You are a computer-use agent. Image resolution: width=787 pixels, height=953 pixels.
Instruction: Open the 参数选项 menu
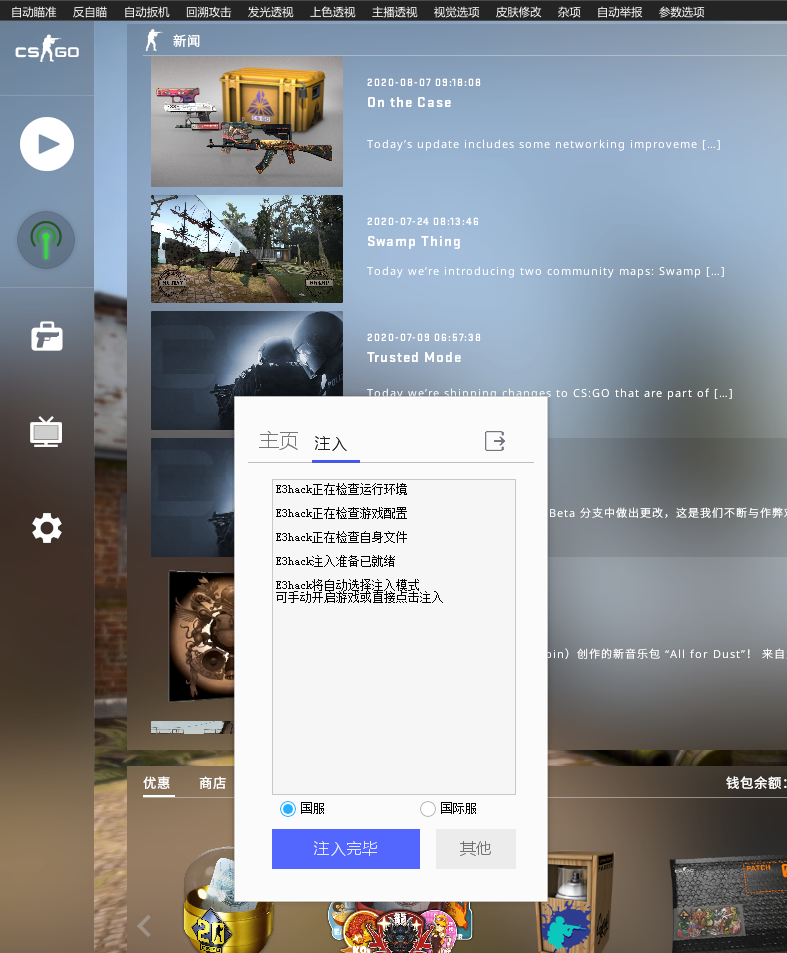[x=681, y=12]
